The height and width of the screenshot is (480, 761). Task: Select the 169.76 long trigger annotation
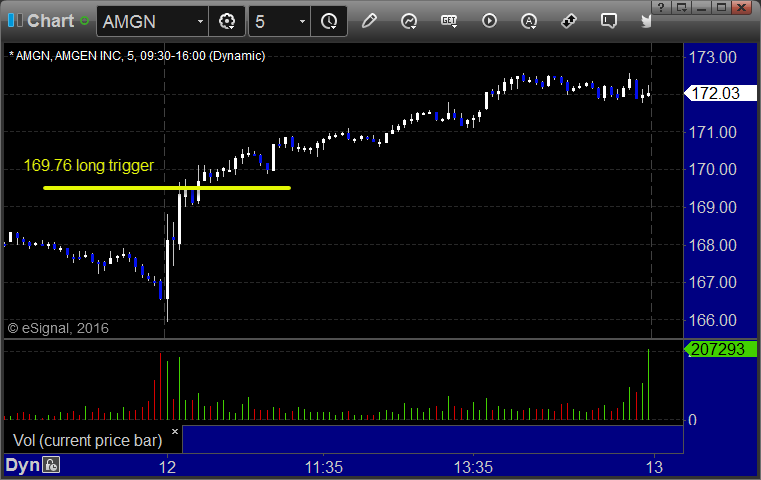(x=89, y=166)
